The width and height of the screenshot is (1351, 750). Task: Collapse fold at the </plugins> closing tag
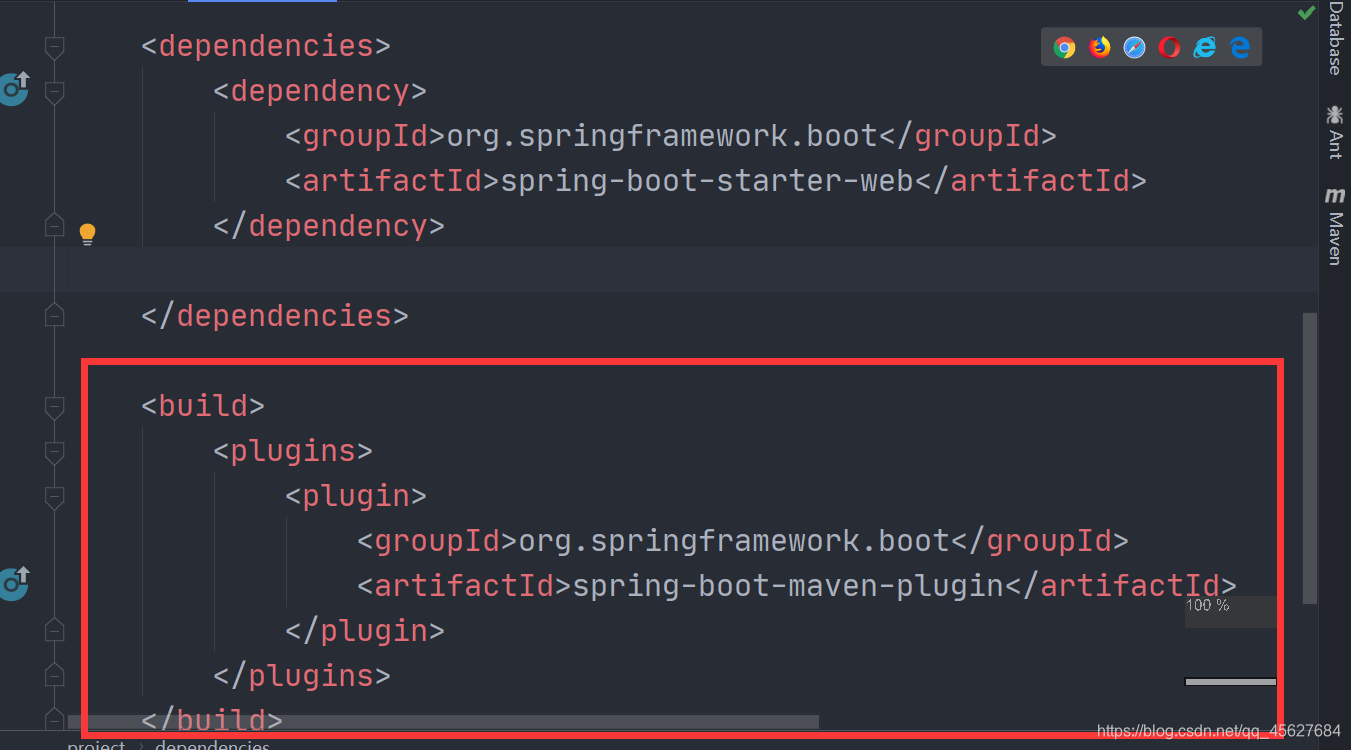coord(55,676)
